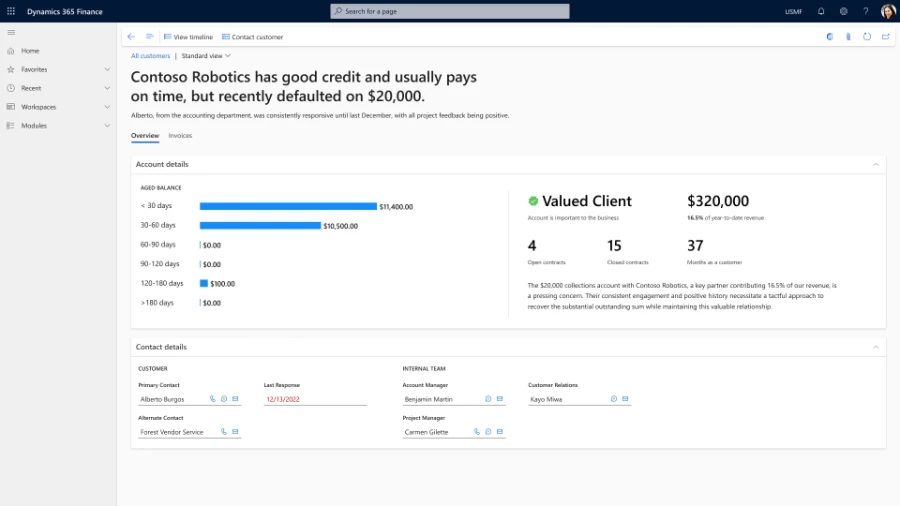Email Forest Vendor Service contact
Viewport: 900px width, 506px height.
pyautogui.click(x=235, y=432)
